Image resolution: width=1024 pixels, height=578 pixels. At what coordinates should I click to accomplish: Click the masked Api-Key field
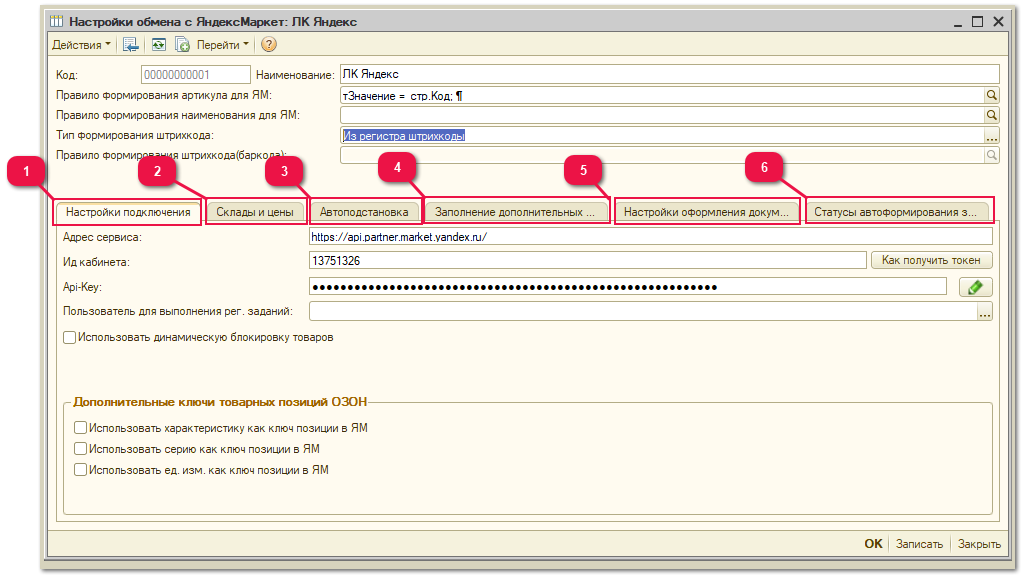click(628, 287)
